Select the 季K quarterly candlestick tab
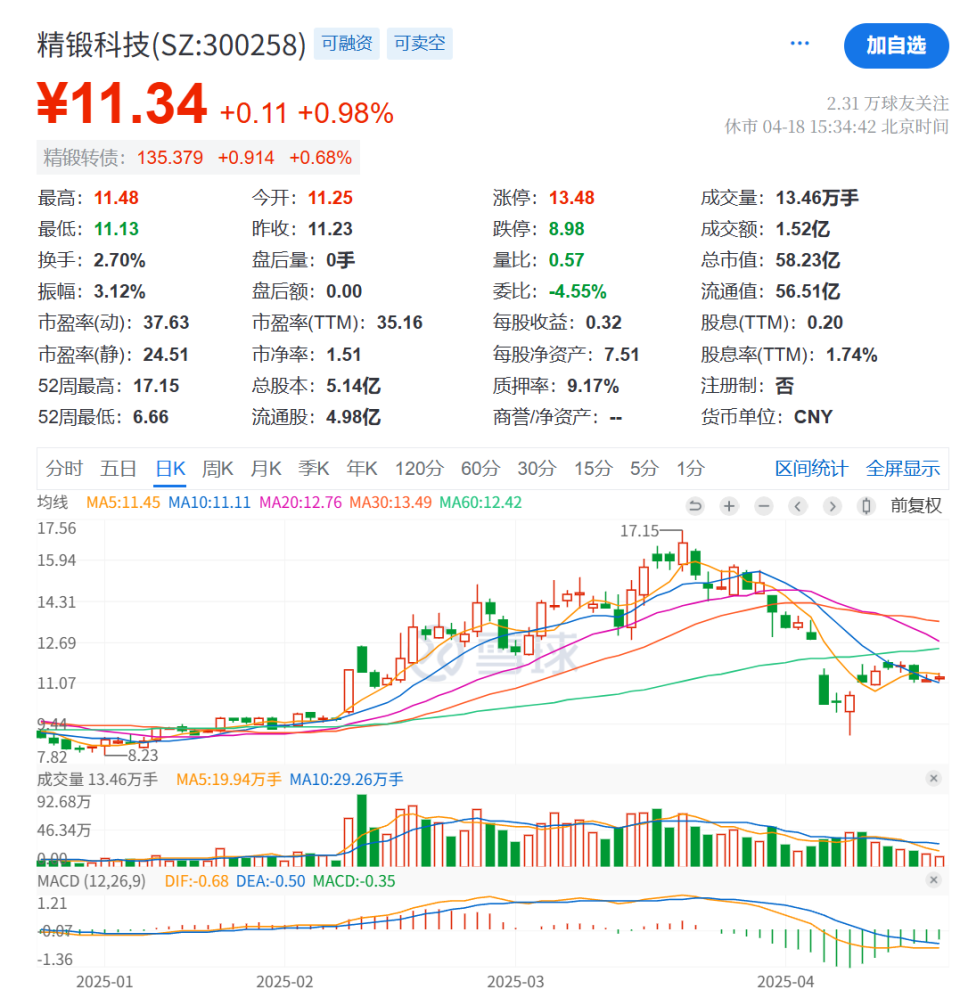The image size is (960, 1006). click(x=314, y=468)
